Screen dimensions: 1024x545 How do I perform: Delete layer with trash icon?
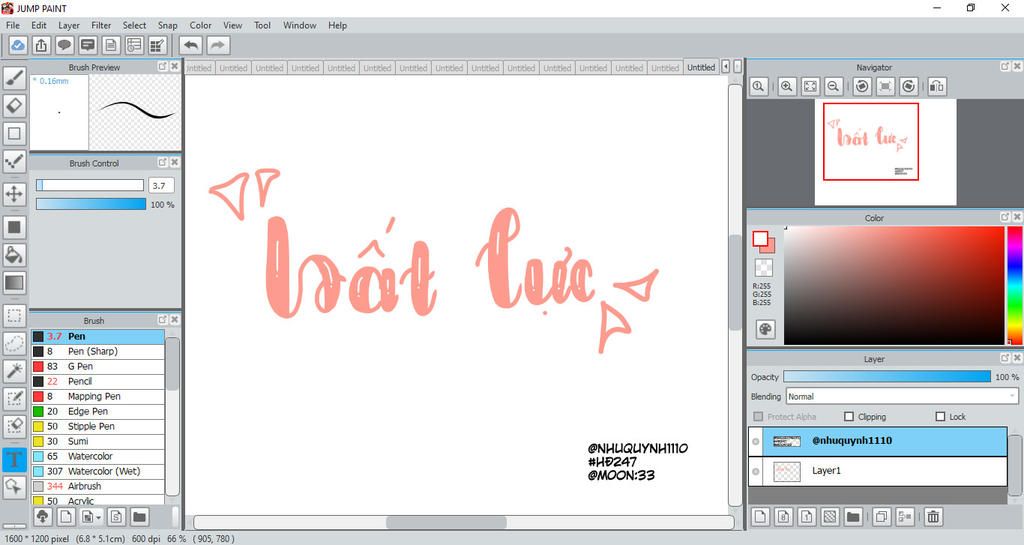[933, 517]
